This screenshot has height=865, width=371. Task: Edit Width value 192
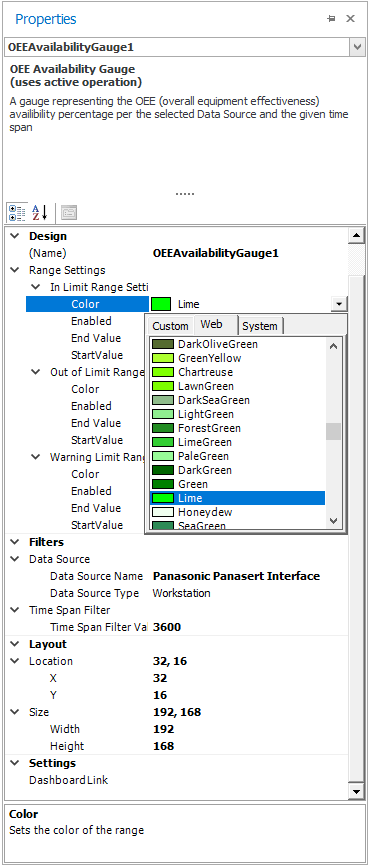coord(163,729)
